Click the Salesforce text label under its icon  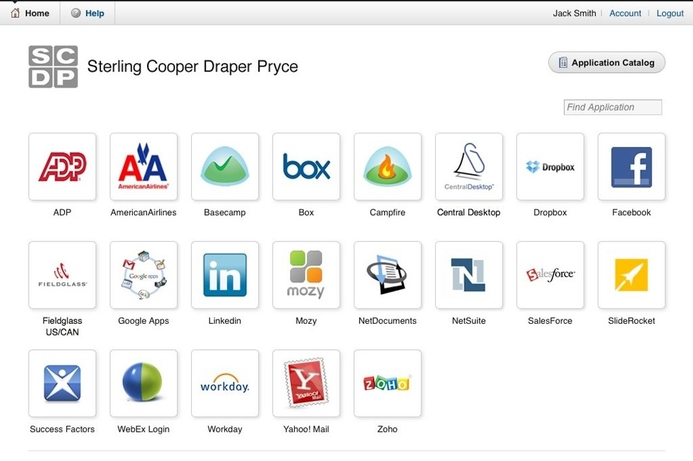(x=550, y=321)
